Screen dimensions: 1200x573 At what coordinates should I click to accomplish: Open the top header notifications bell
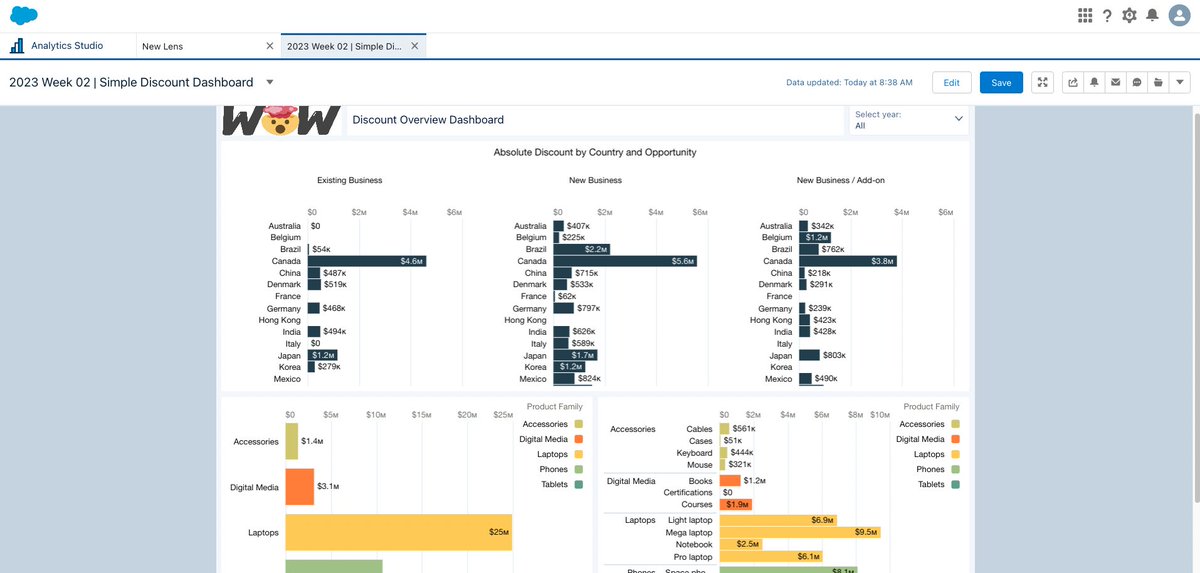click(x=1152, y=15)
